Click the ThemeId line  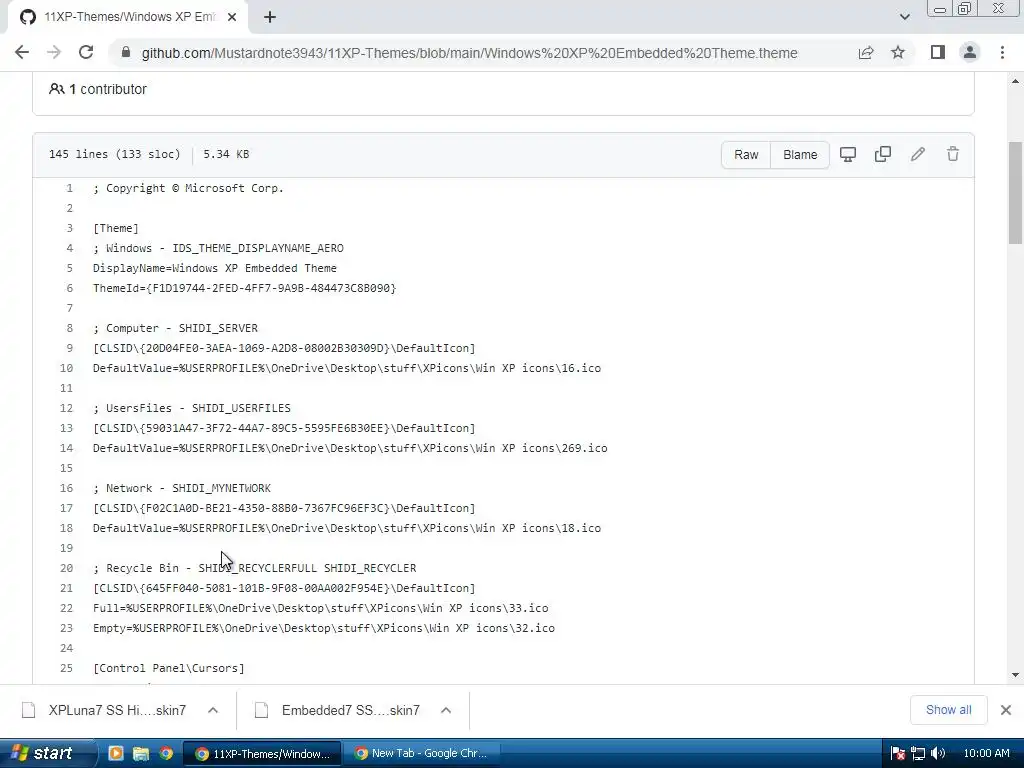pos(244,288)
